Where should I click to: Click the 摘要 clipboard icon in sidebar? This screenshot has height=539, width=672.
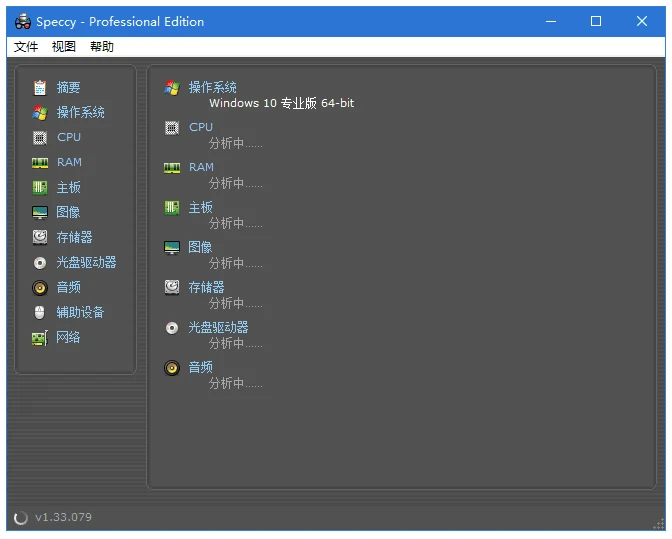pyautogui.click(x=40, y=87)
